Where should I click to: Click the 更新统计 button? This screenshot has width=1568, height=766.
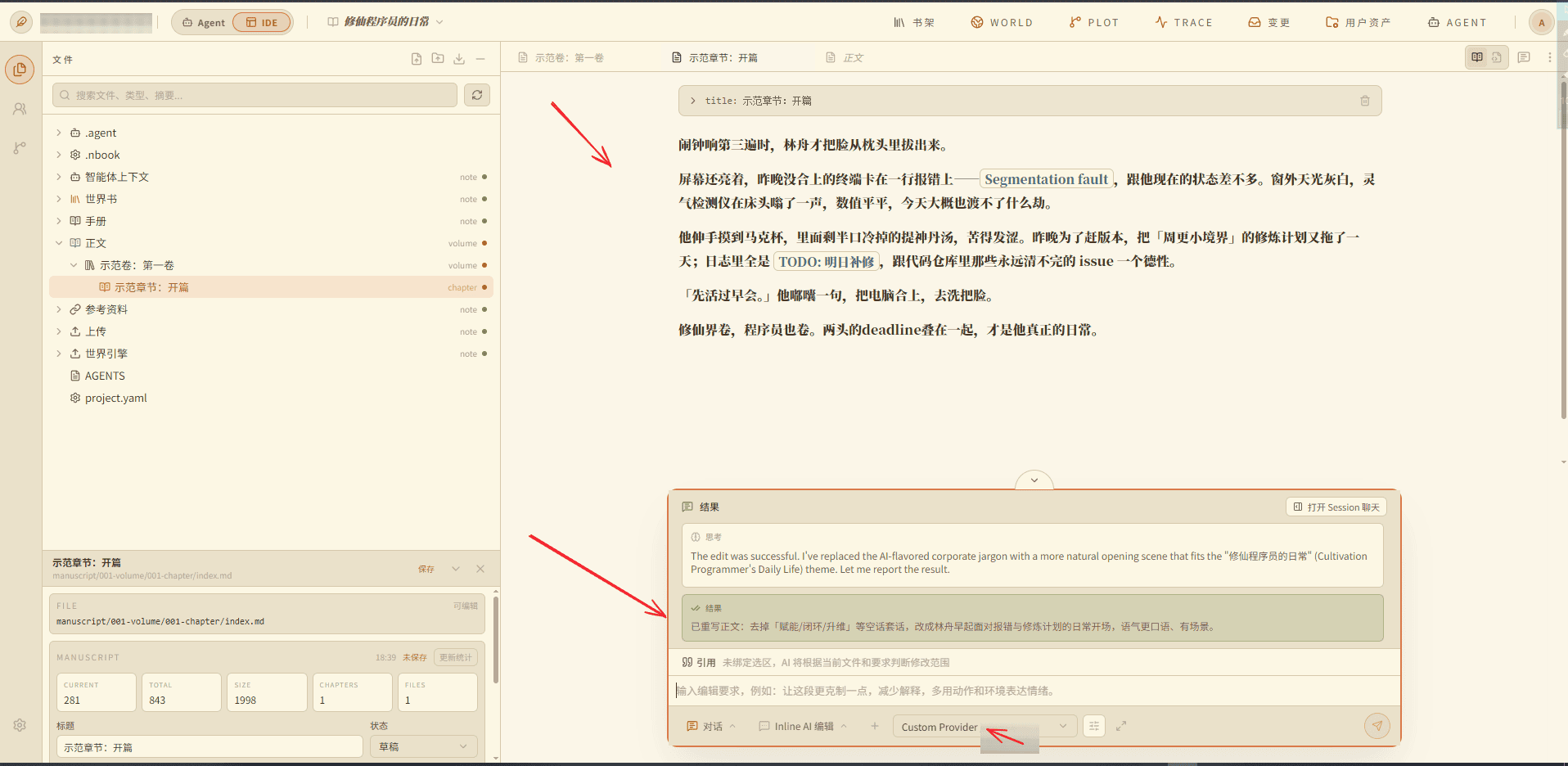(x=455, y=657)
